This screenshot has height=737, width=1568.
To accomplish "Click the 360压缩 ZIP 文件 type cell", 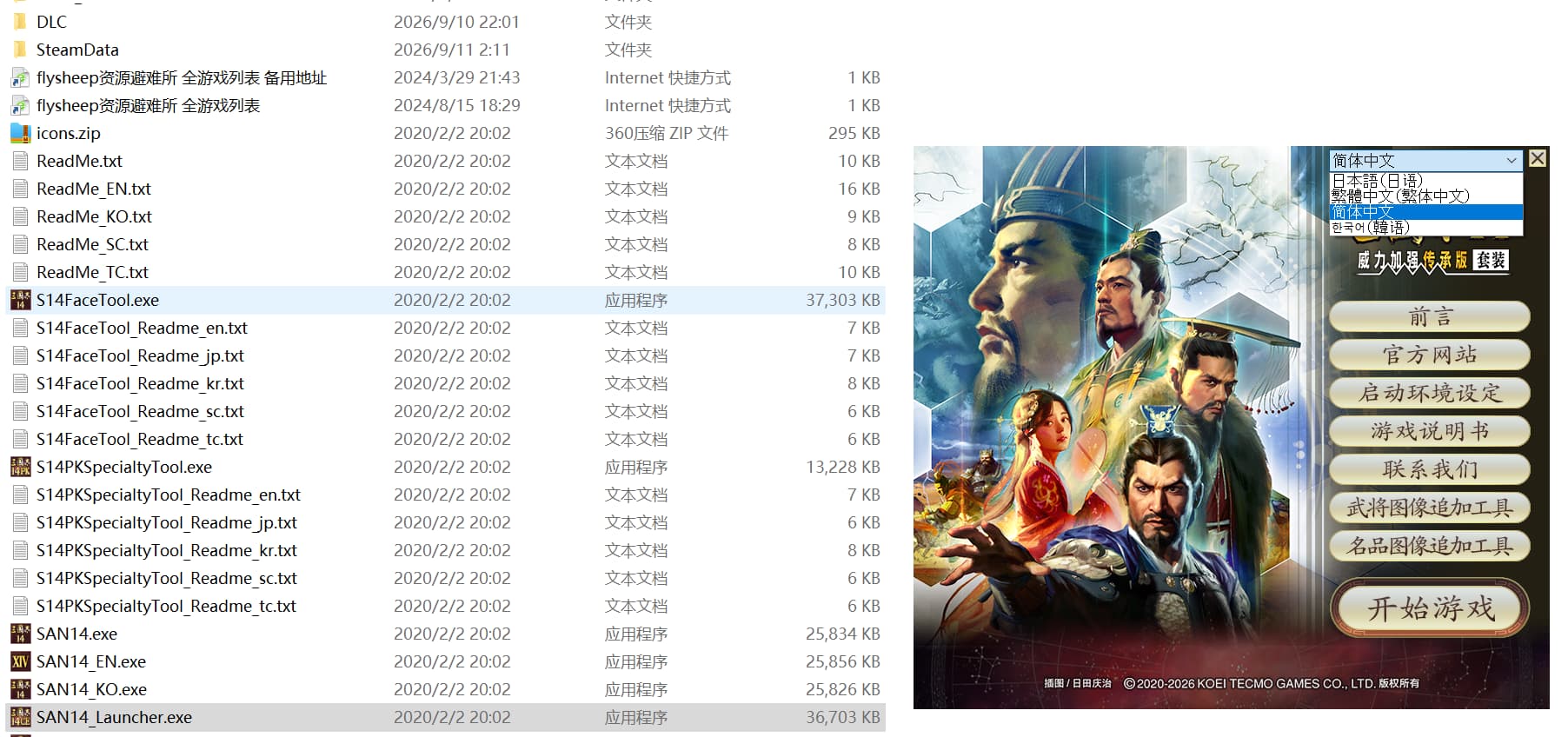I will click(x=667, y=133).
